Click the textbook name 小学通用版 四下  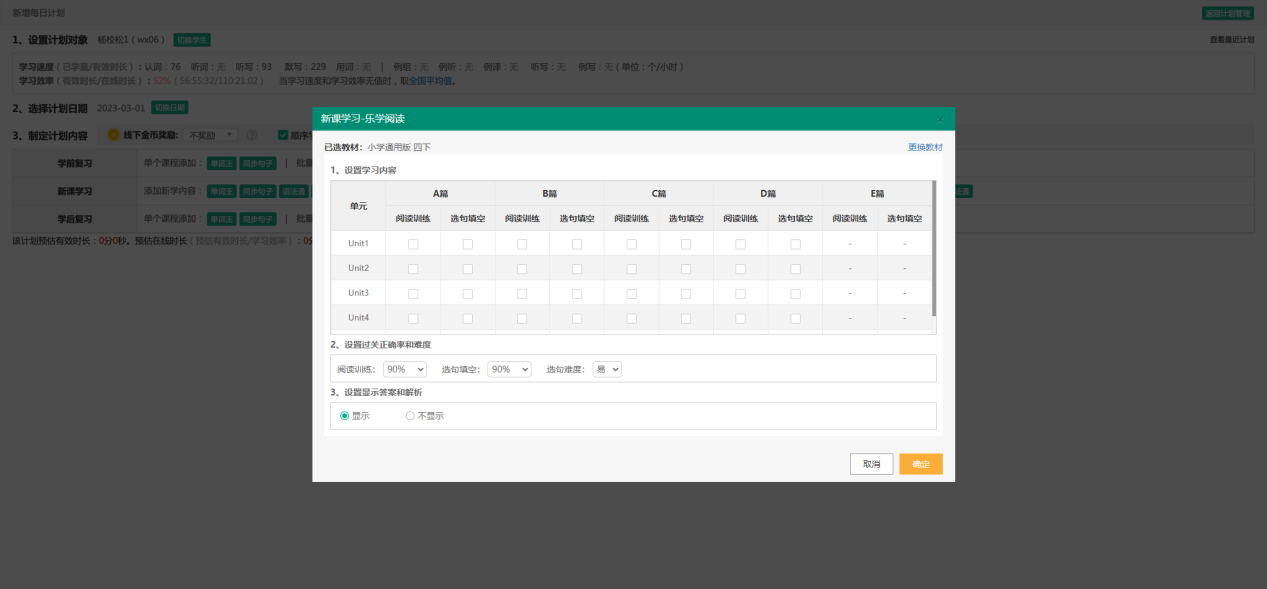click(x=399, y=147)
